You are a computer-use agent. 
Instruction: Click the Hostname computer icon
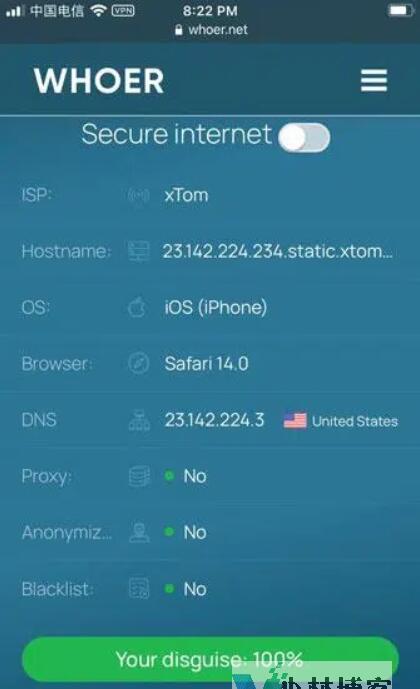coord(139,251)
